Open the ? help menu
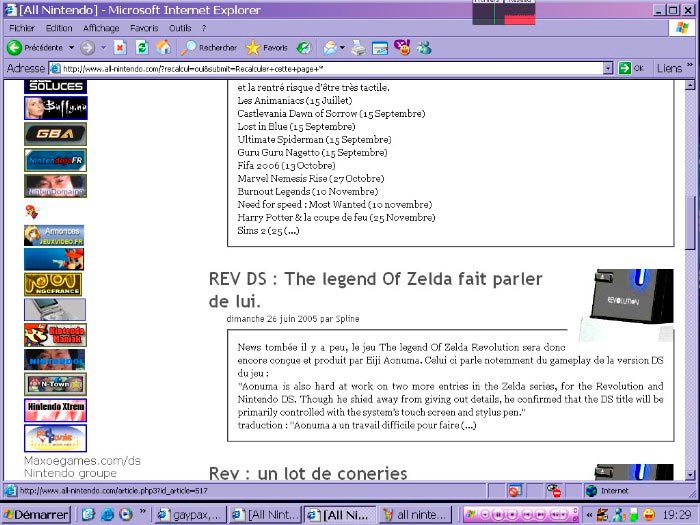 pyautogui.click(x=204, y=28)
